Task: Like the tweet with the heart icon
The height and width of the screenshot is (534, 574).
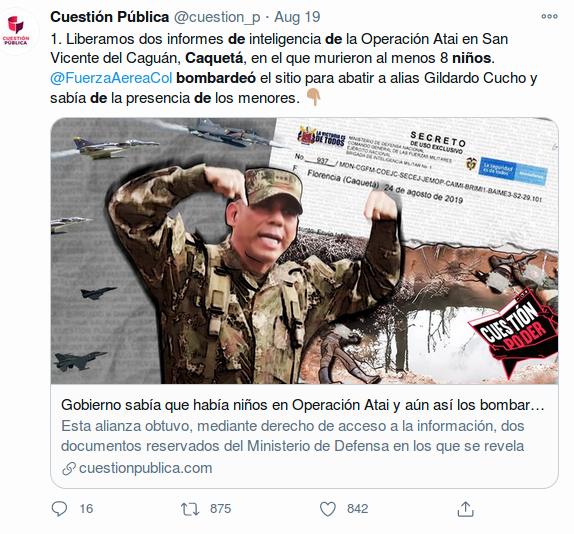Action: pyautogui.click(x=328, y=509)
